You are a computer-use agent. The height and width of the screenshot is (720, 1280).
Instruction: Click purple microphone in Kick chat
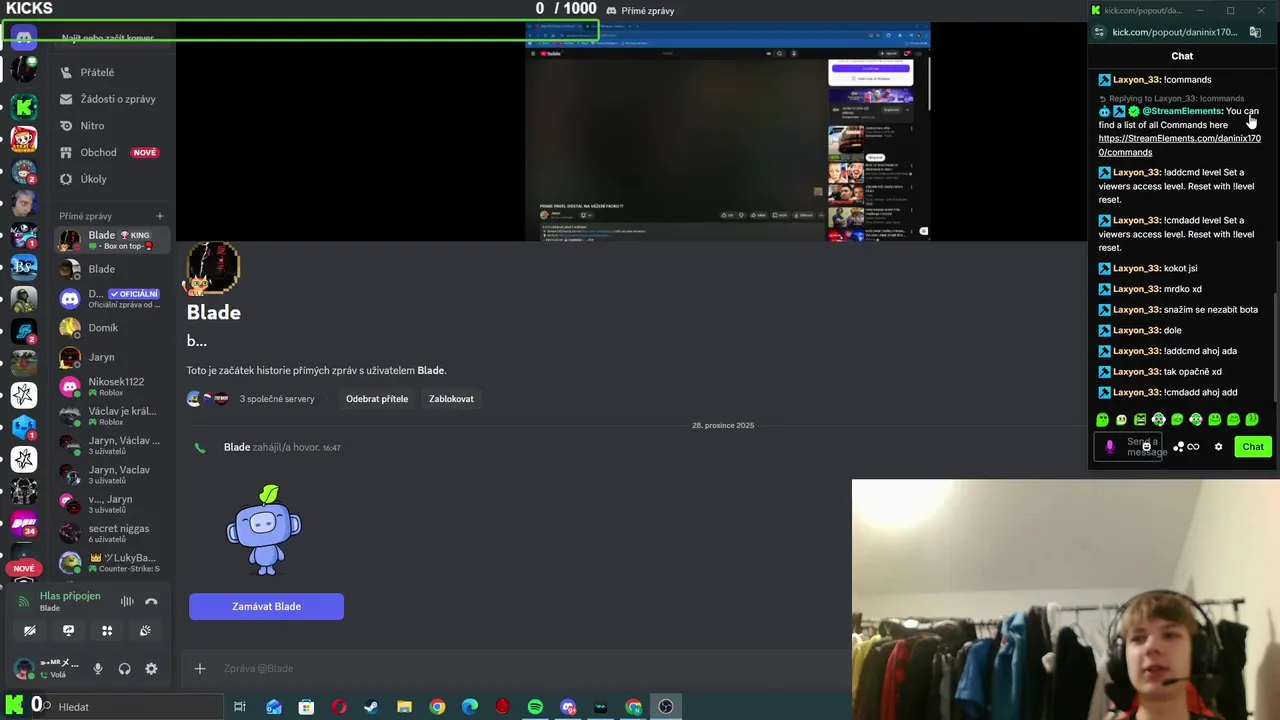(x=1109, y=447)
